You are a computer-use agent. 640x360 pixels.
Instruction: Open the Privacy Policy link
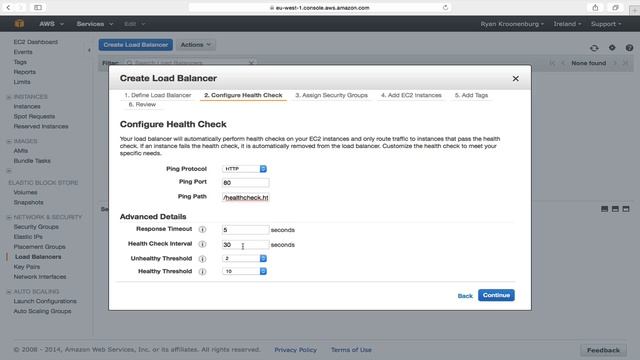tap(296, 350)
